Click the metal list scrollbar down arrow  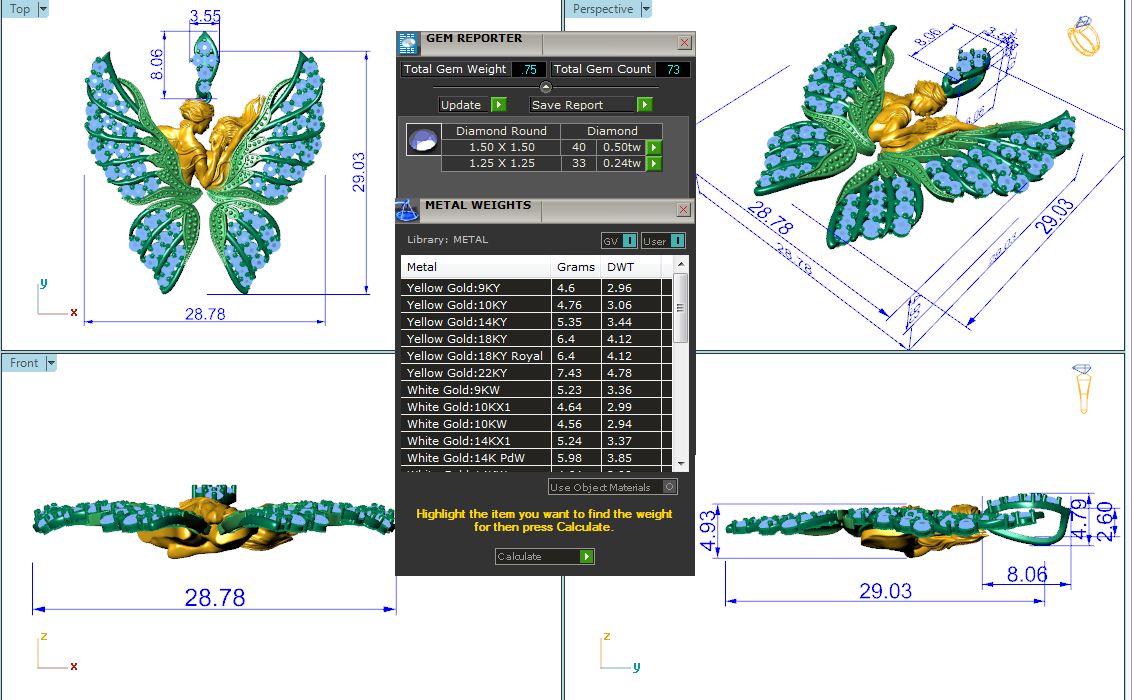pyautogui.click(x=681, y=463)
